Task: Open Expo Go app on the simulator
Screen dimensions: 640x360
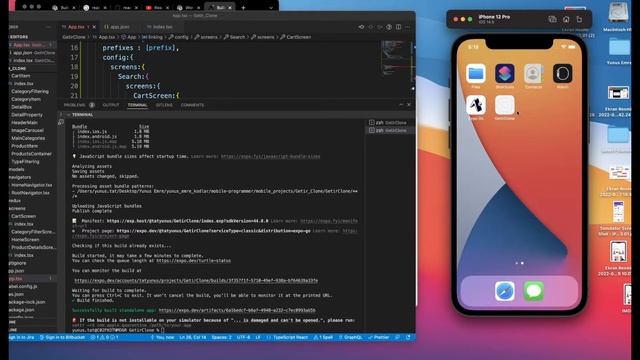Action: pos(476,105)
